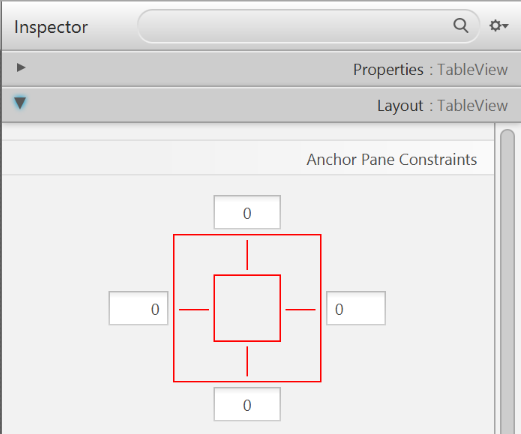Toggle the bottom anchor red line

point(247,361)
